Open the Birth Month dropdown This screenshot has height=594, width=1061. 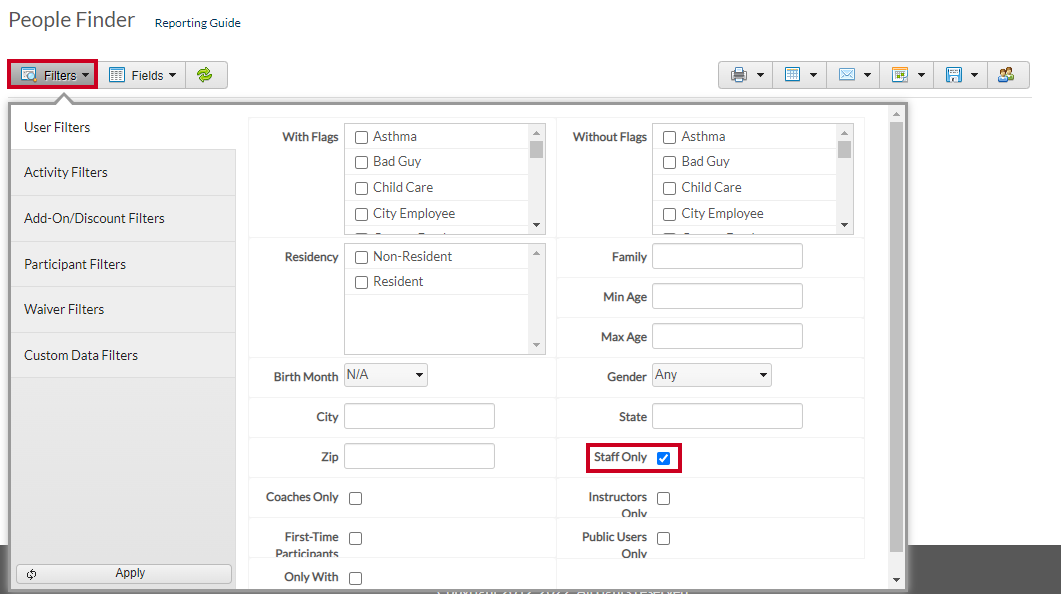(x=386, y=375)
